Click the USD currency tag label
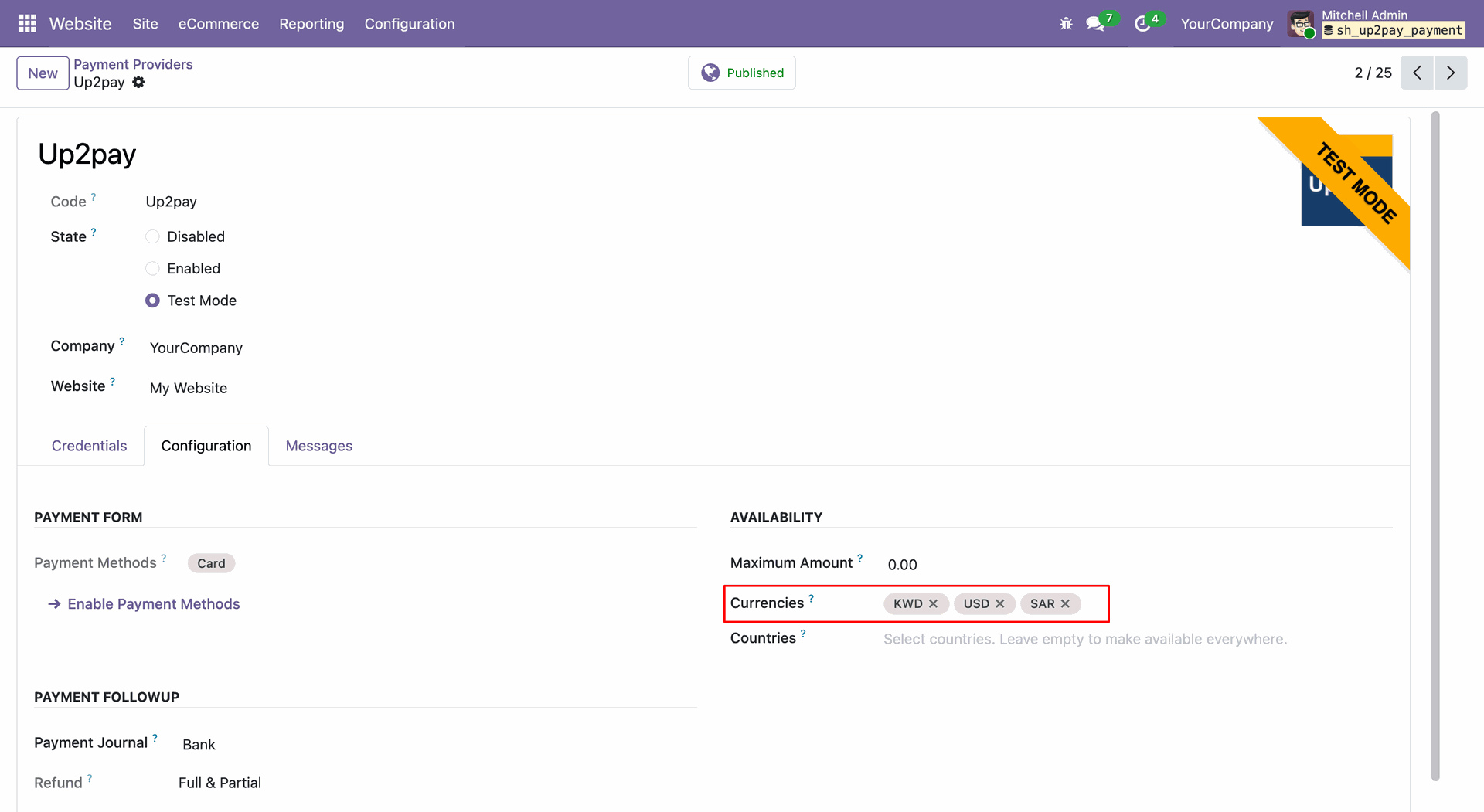1484x812 pixels. coord(976,603)
